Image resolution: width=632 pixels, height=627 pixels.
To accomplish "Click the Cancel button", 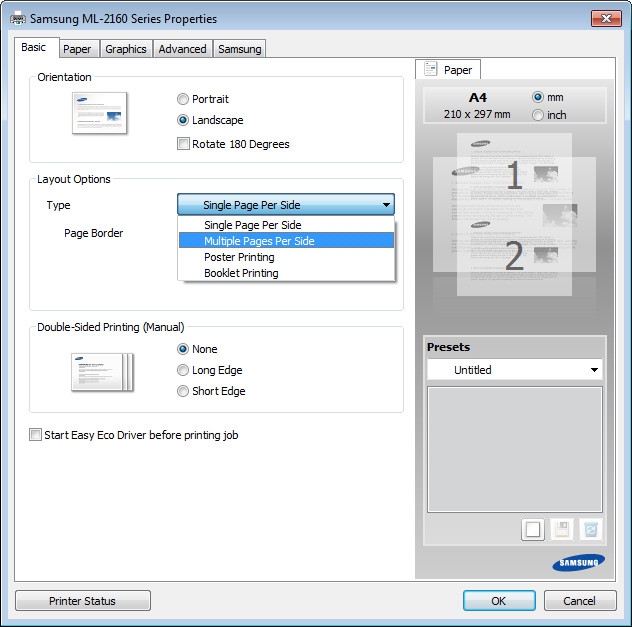I will tap(580, 601).
